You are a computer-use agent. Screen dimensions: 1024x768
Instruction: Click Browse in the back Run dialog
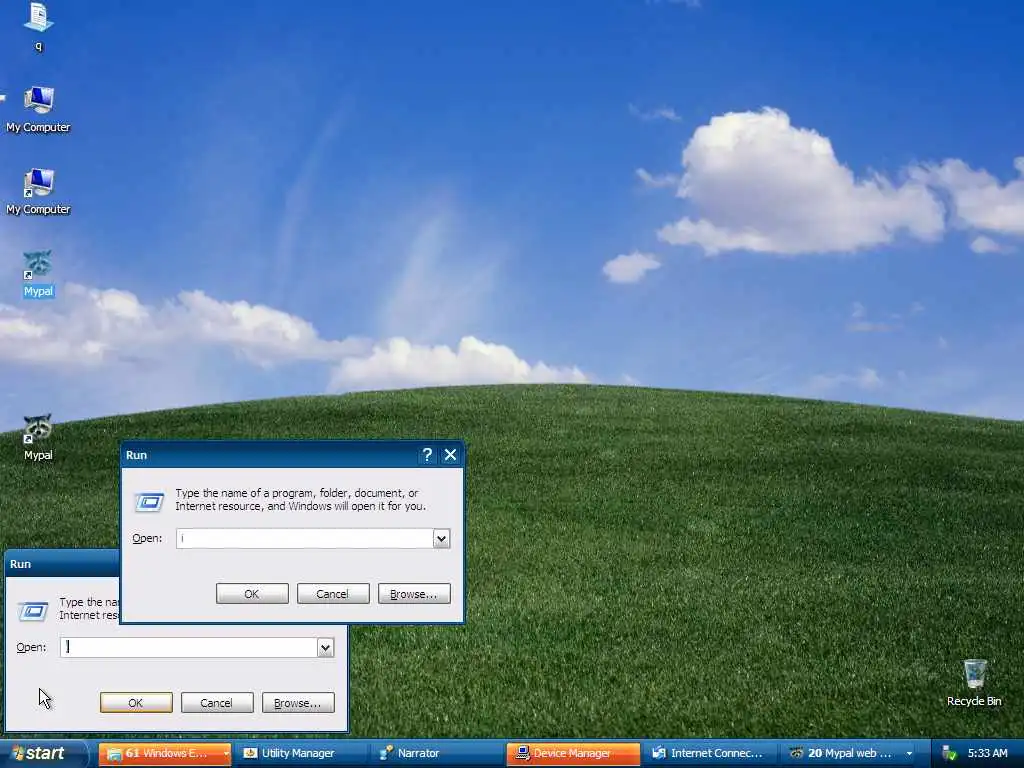click(298, 703)
